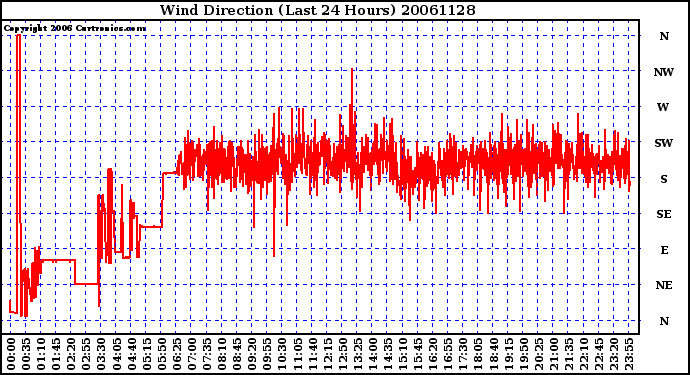690x375 pixels.
Task: Click the '03:30' time label
Action: point(101,355)
